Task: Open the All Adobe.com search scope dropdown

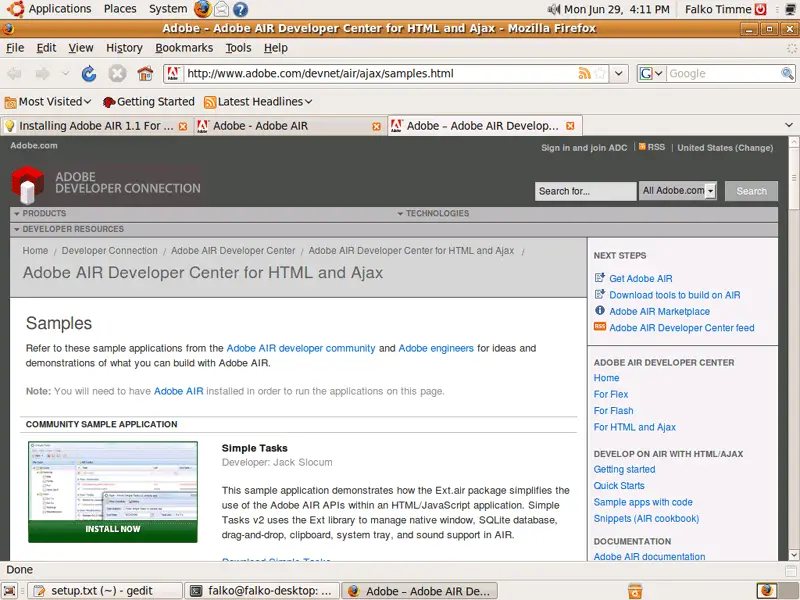Action: point(678,191)
